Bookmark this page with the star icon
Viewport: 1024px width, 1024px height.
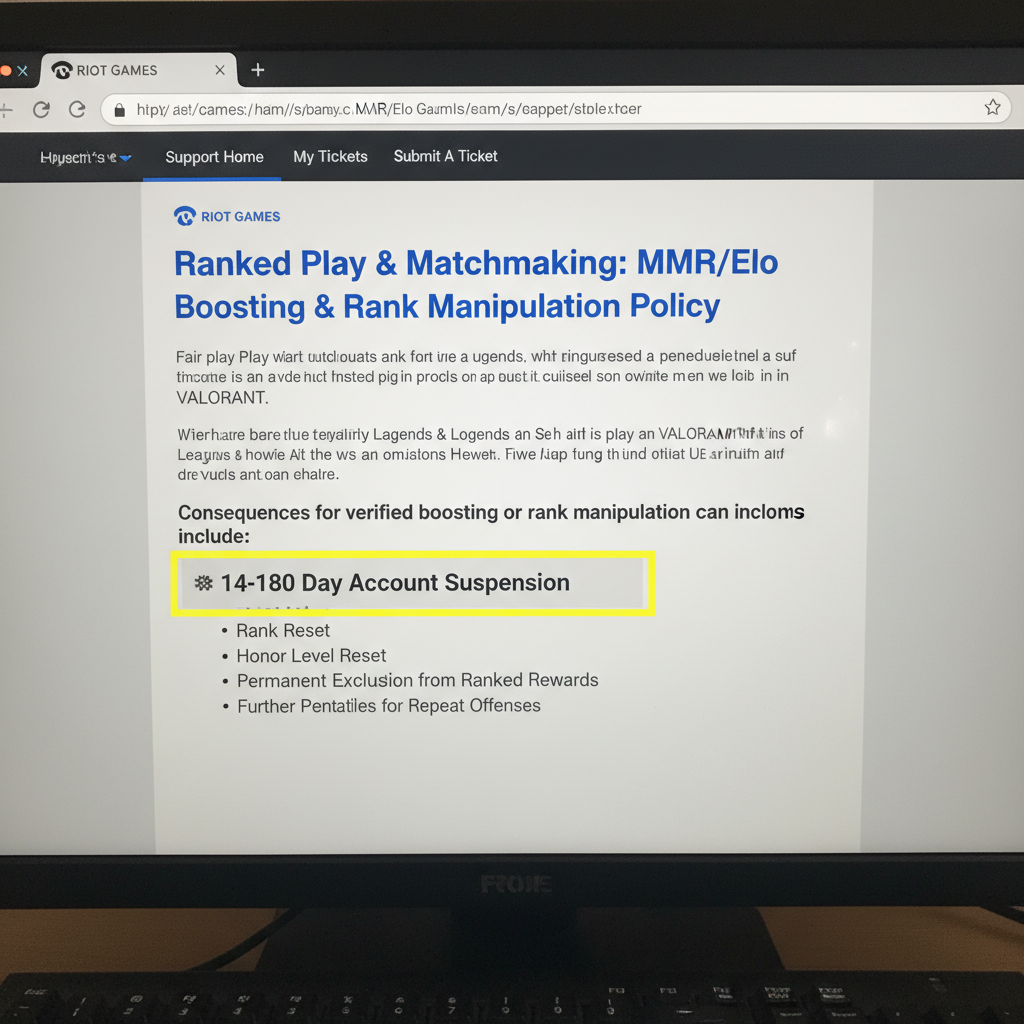point(992,107)
